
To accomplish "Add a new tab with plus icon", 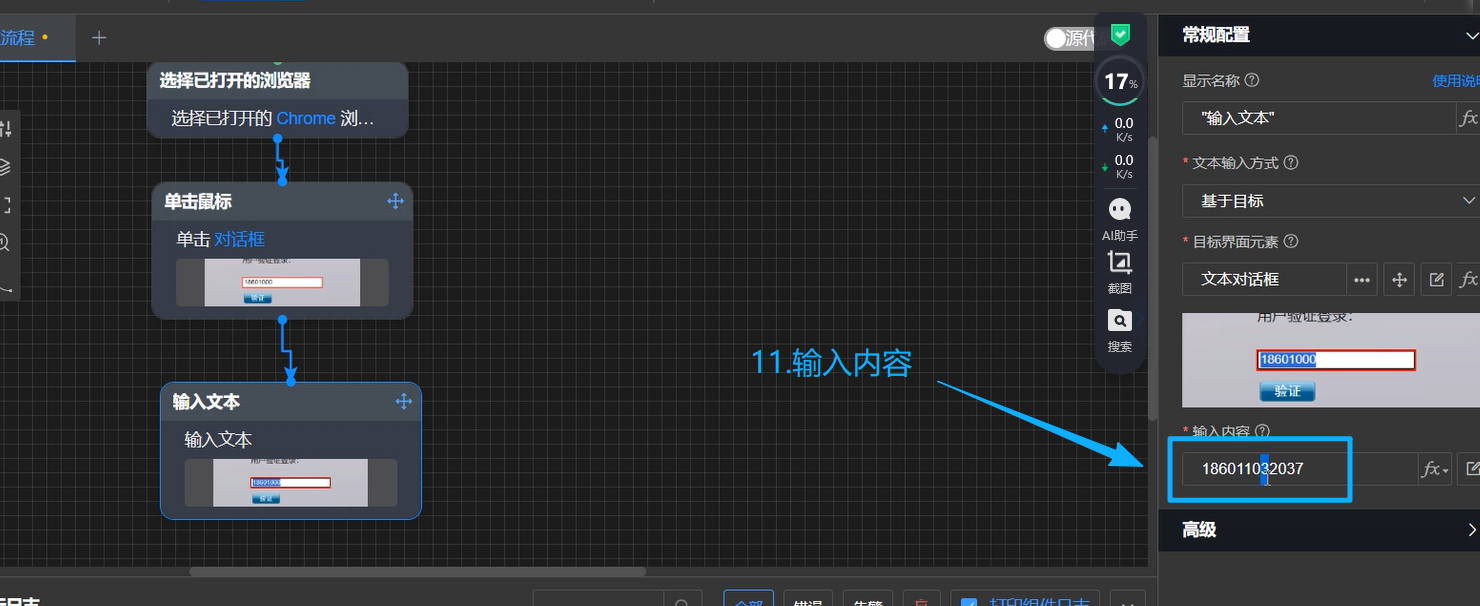I will coord(98,38).
